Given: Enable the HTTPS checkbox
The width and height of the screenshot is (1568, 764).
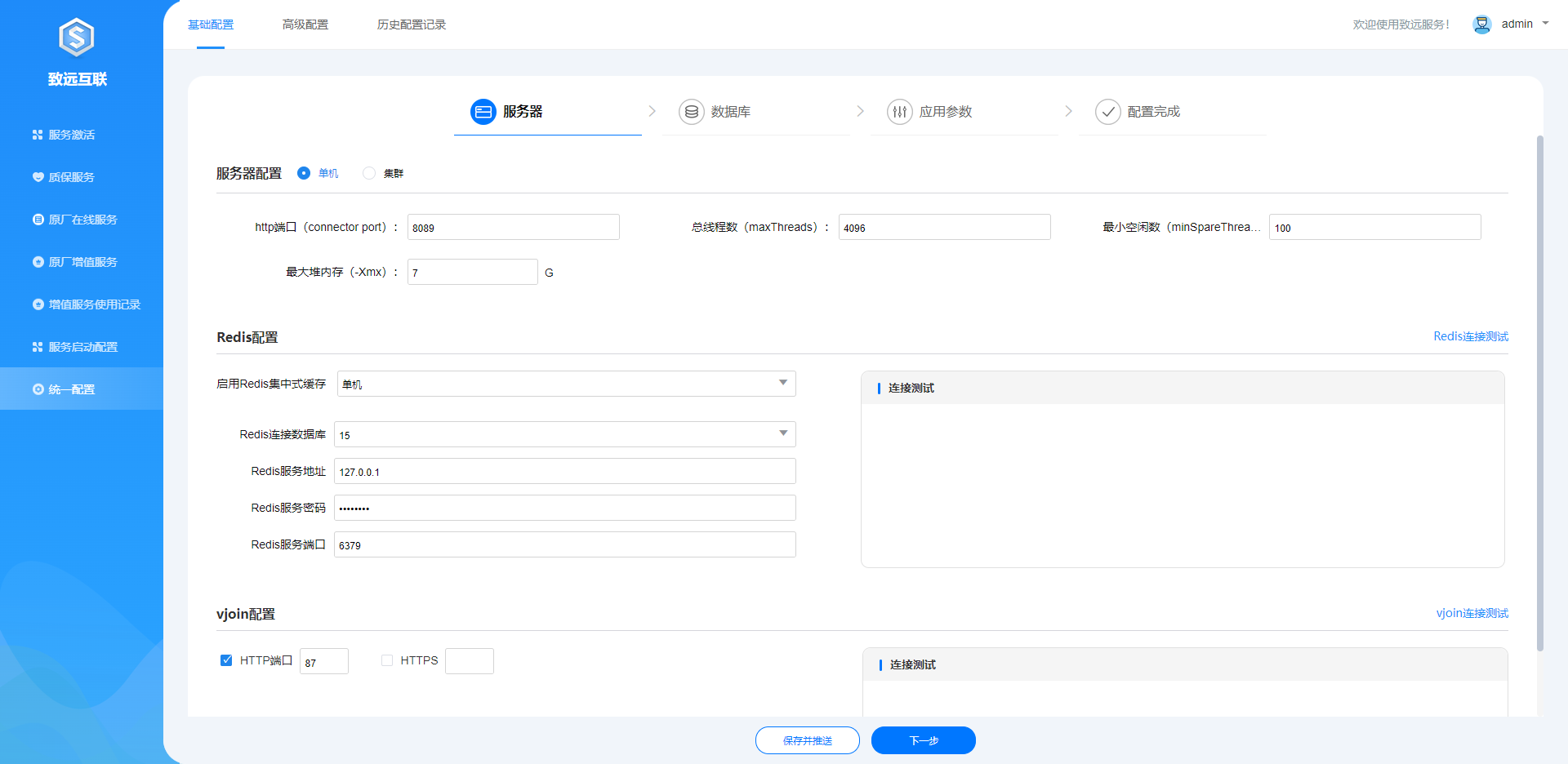Looking at the screenshot, I should coord(387,660).
